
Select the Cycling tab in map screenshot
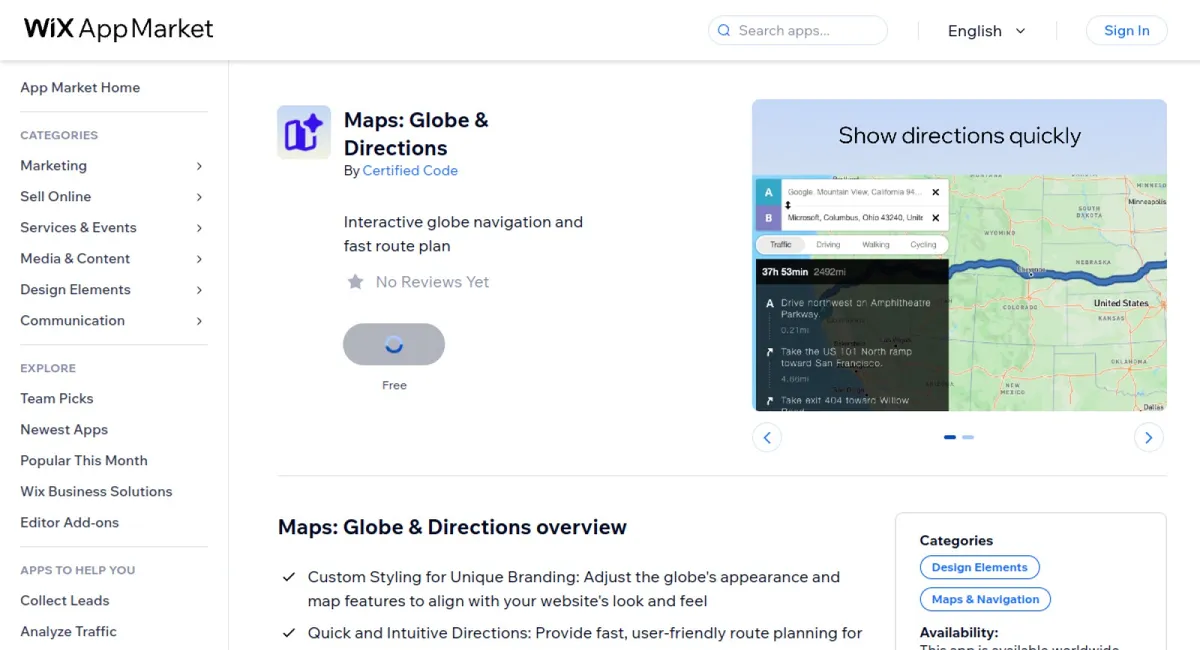pyautogui.click(x=923, y=244)
